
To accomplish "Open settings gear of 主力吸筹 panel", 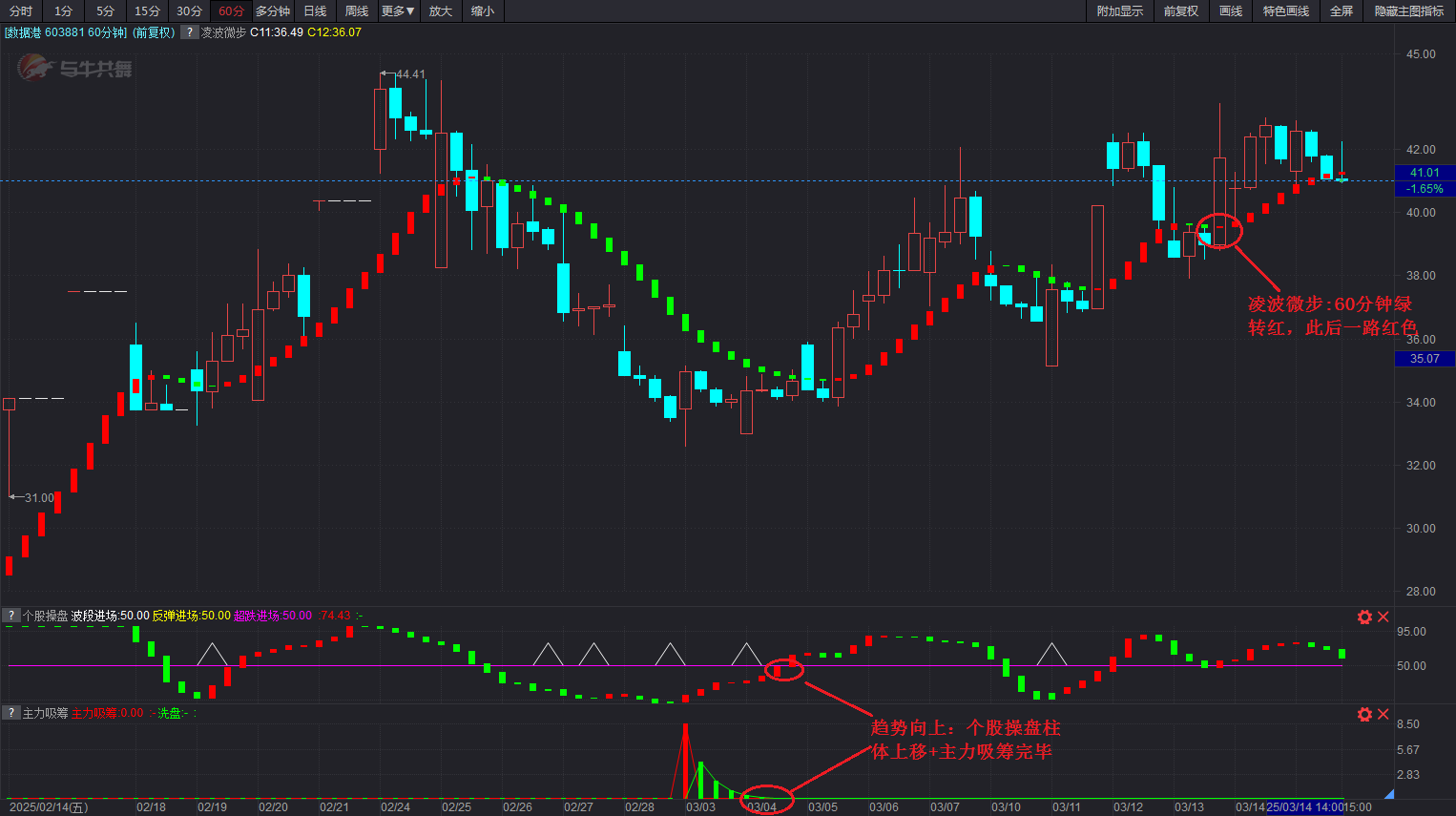I will [1364, 714].
